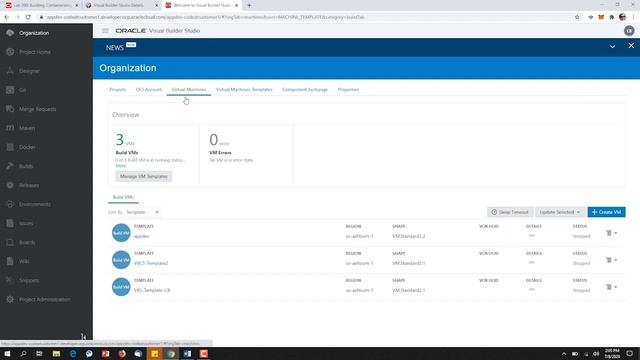Open Word from the taskbar
The width and height of the screenshot is (640, 360).
tap(187, 353)
